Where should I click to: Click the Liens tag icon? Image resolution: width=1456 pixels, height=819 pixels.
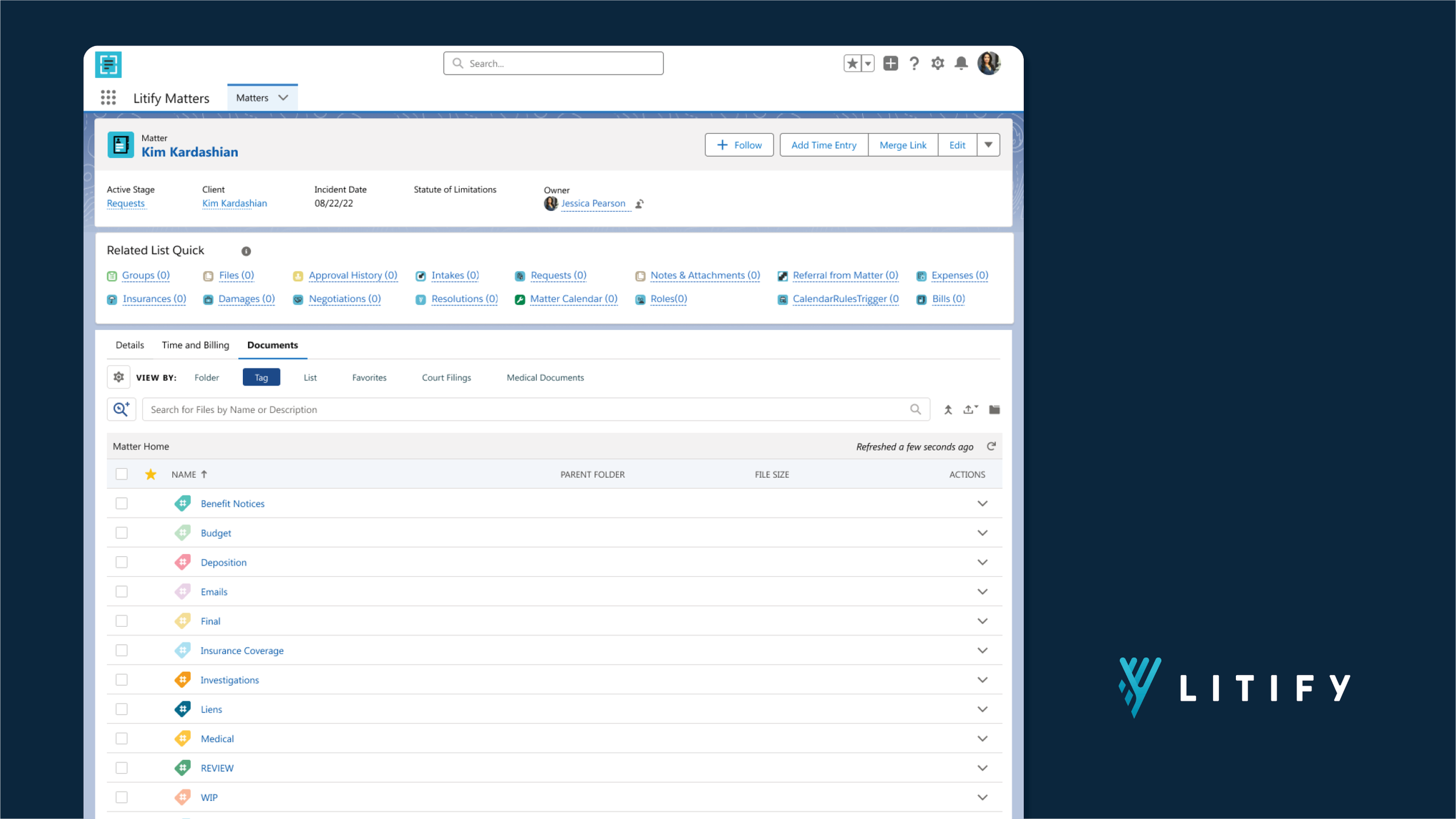coord(183,709)
